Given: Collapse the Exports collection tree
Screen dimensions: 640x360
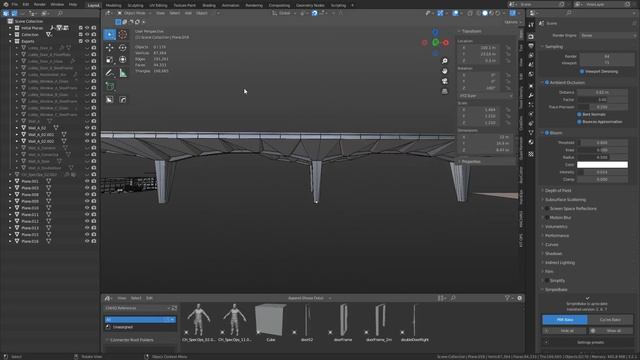Looking at the screenshot, I should point(10,41).
